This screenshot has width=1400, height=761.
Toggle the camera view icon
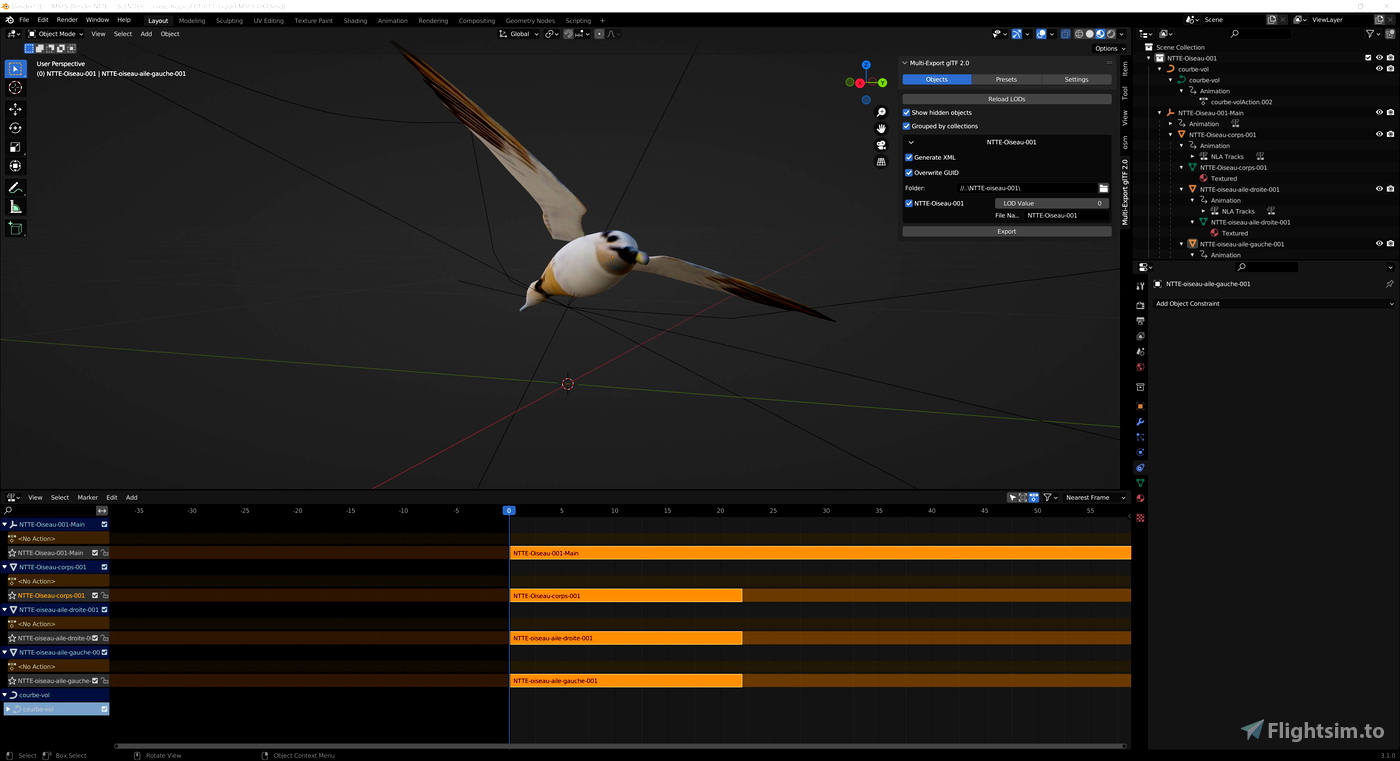click(x=881, y=145)
